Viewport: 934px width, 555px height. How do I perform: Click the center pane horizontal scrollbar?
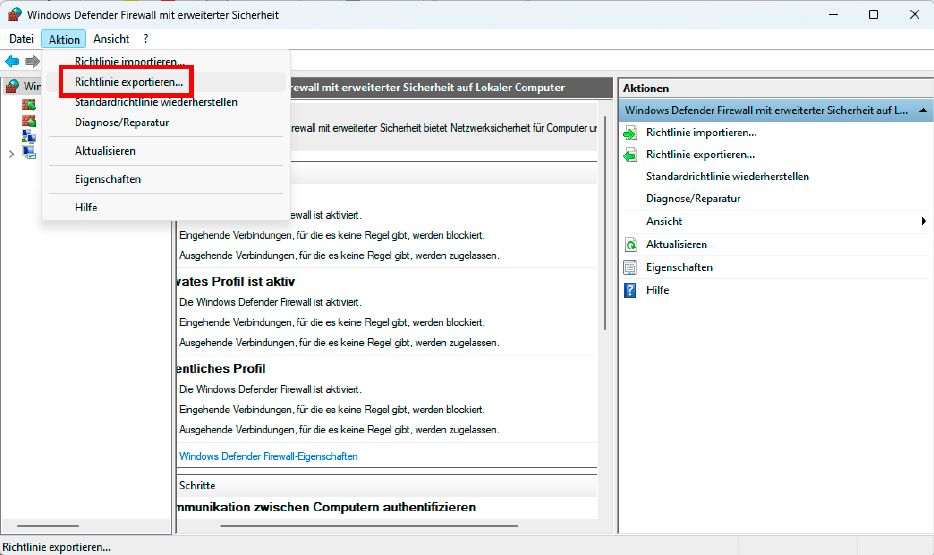tap(369, 526)
